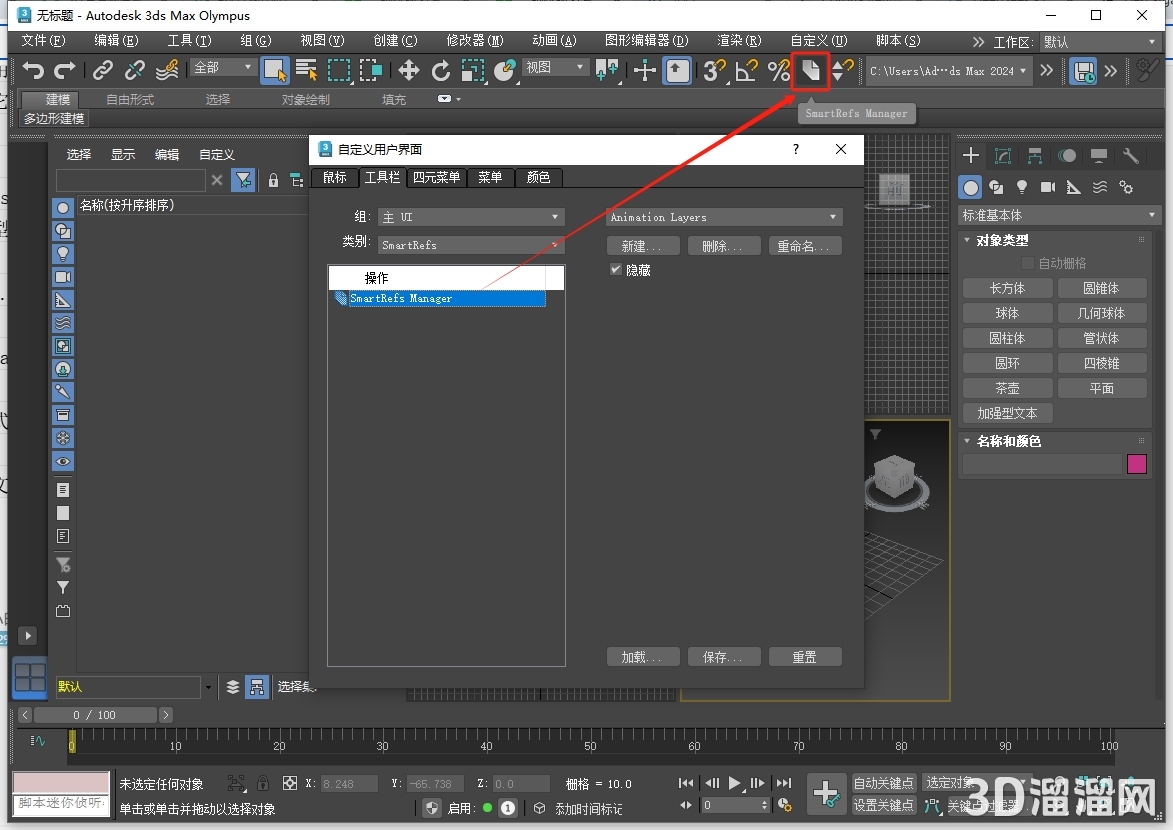Toggle the Percent Snap icon
Screen dimensions: 1173x830
779,70
